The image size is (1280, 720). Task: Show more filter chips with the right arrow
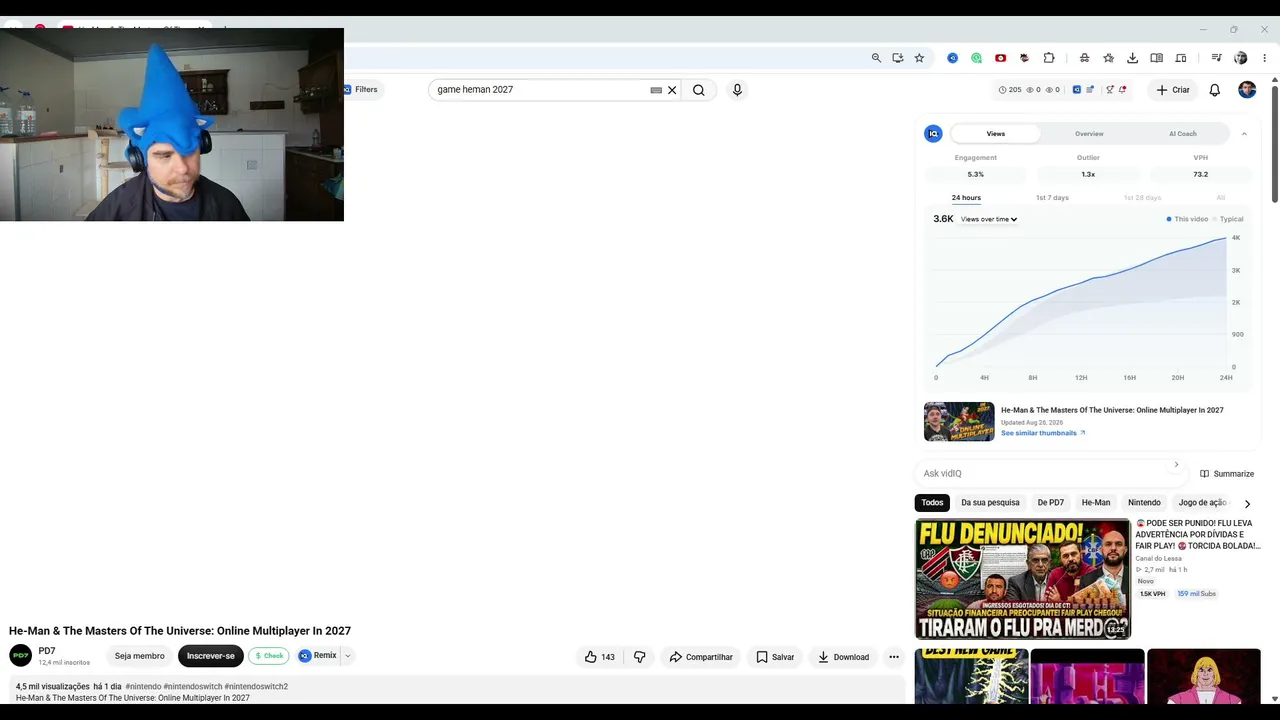click(1247, 504)
